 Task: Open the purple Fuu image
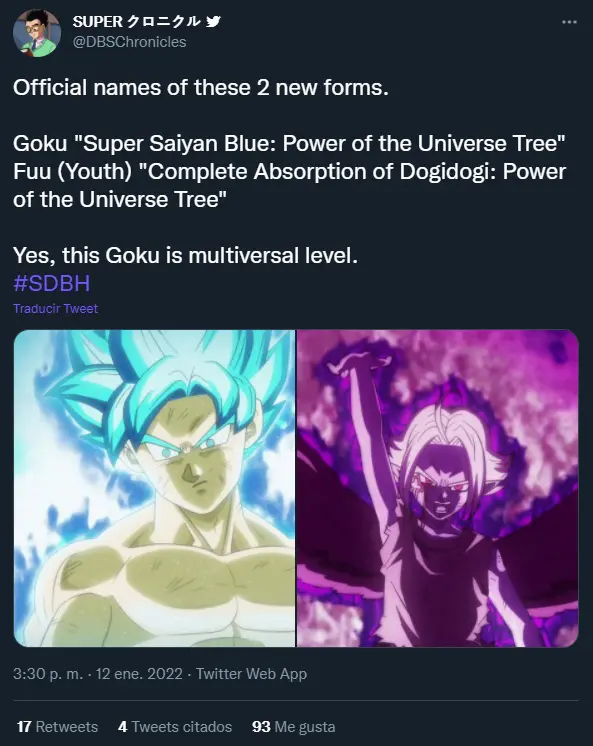(x=438, y=488)
